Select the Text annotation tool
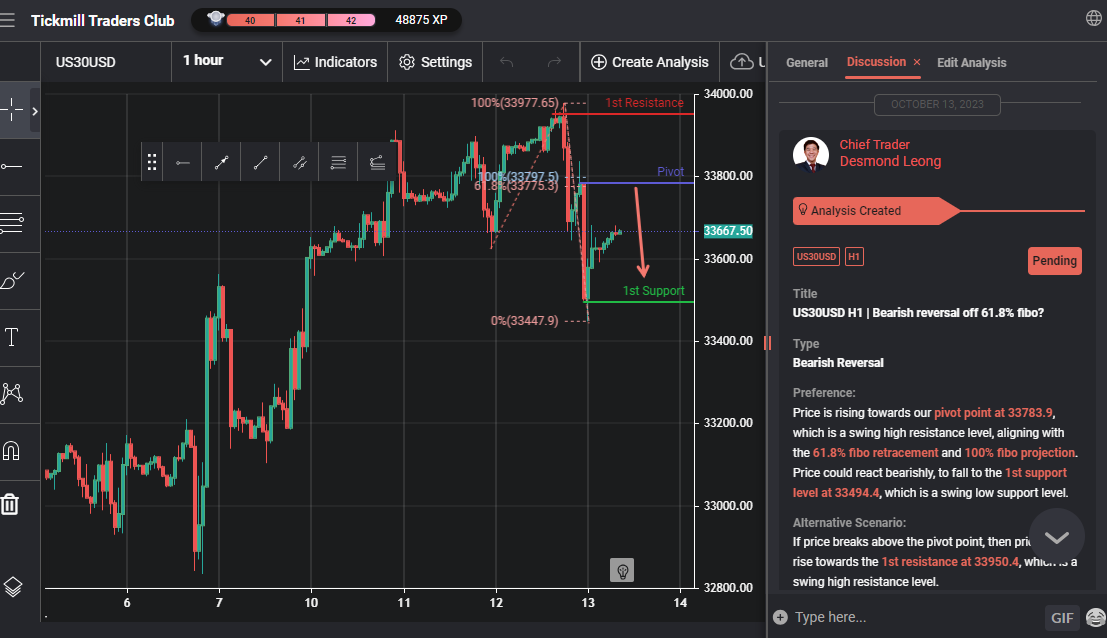The height and width of the screenshot is (638, 1107). click(x=12, y=337)
